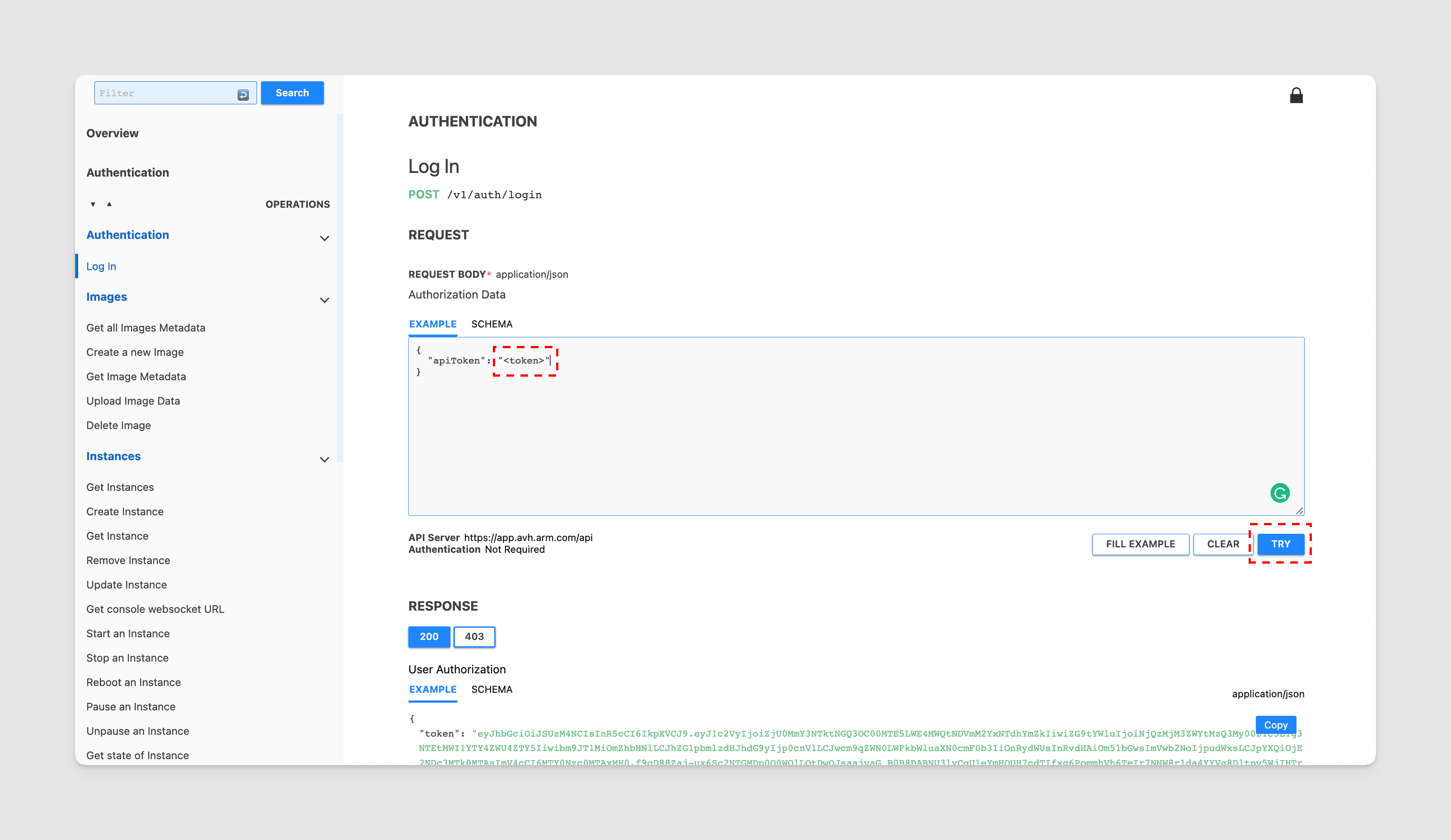Screen dimensions: 1451x840
Task: Select response EXAMPLE tab
Action: (432, 689)
